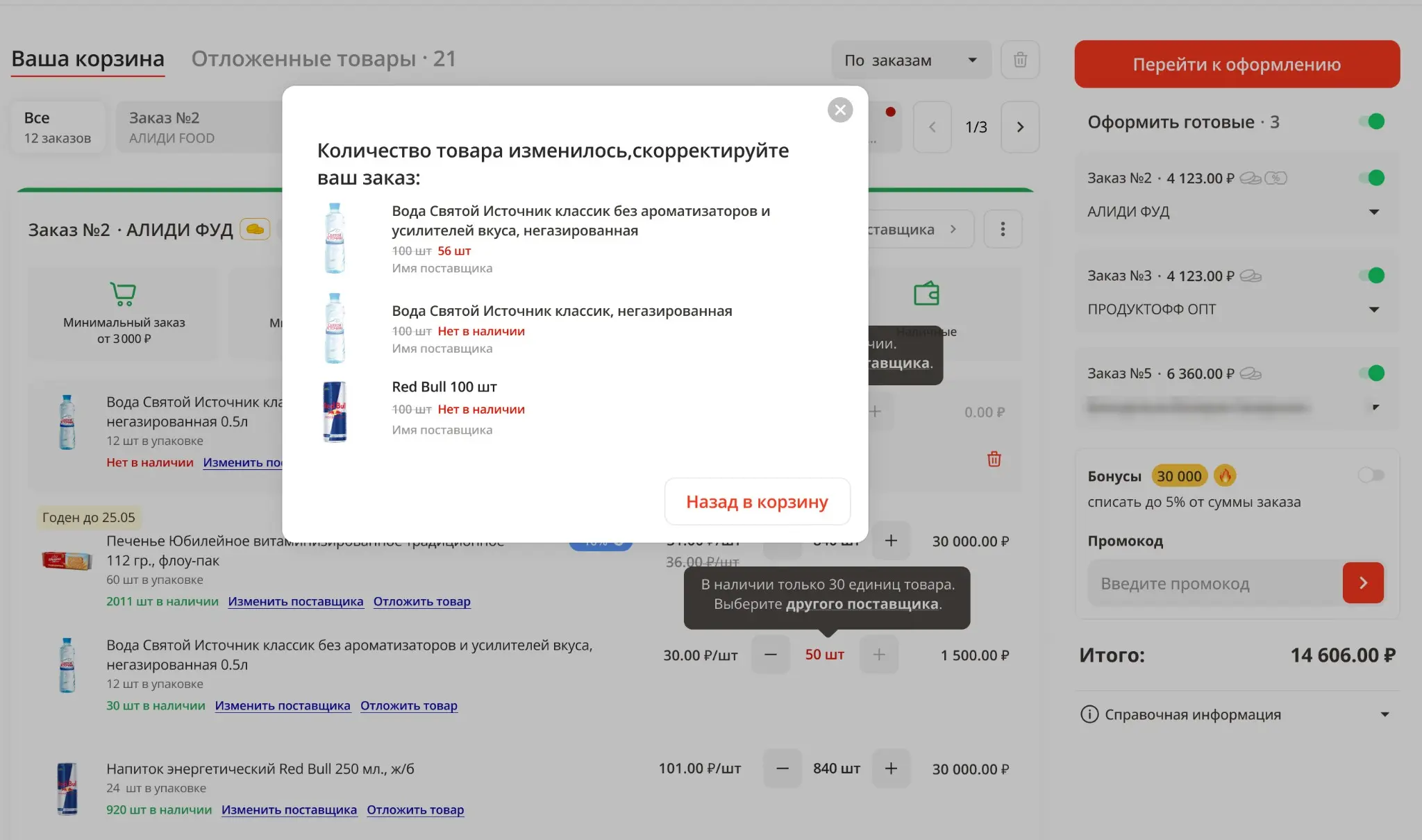Screen dimensions: 1422x840
Task: Click другого поставщика link in tooltip
Action: point(862,604)
